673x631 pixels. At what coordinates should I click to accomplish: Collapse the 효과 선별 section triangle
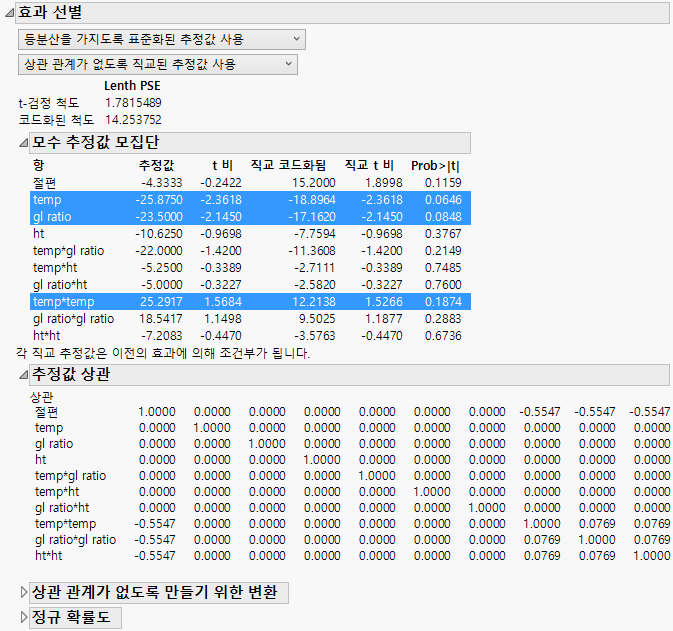pyautogui.click(x=9, y=13)
